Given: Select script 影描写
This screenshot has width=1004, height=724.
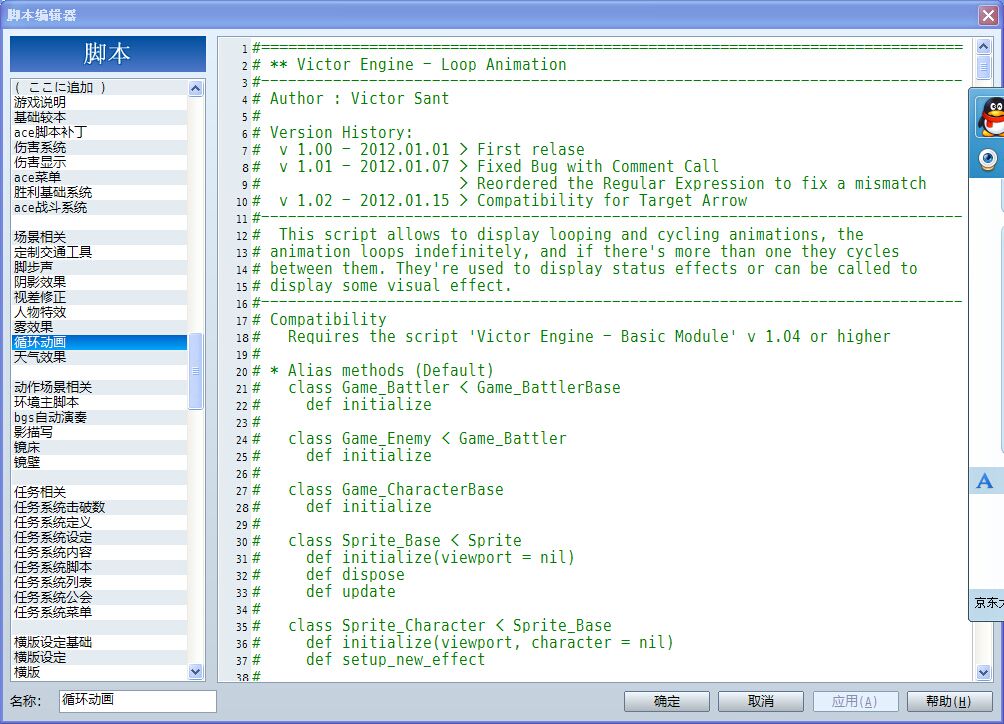Looking at the screenshot, I should 100,431.
